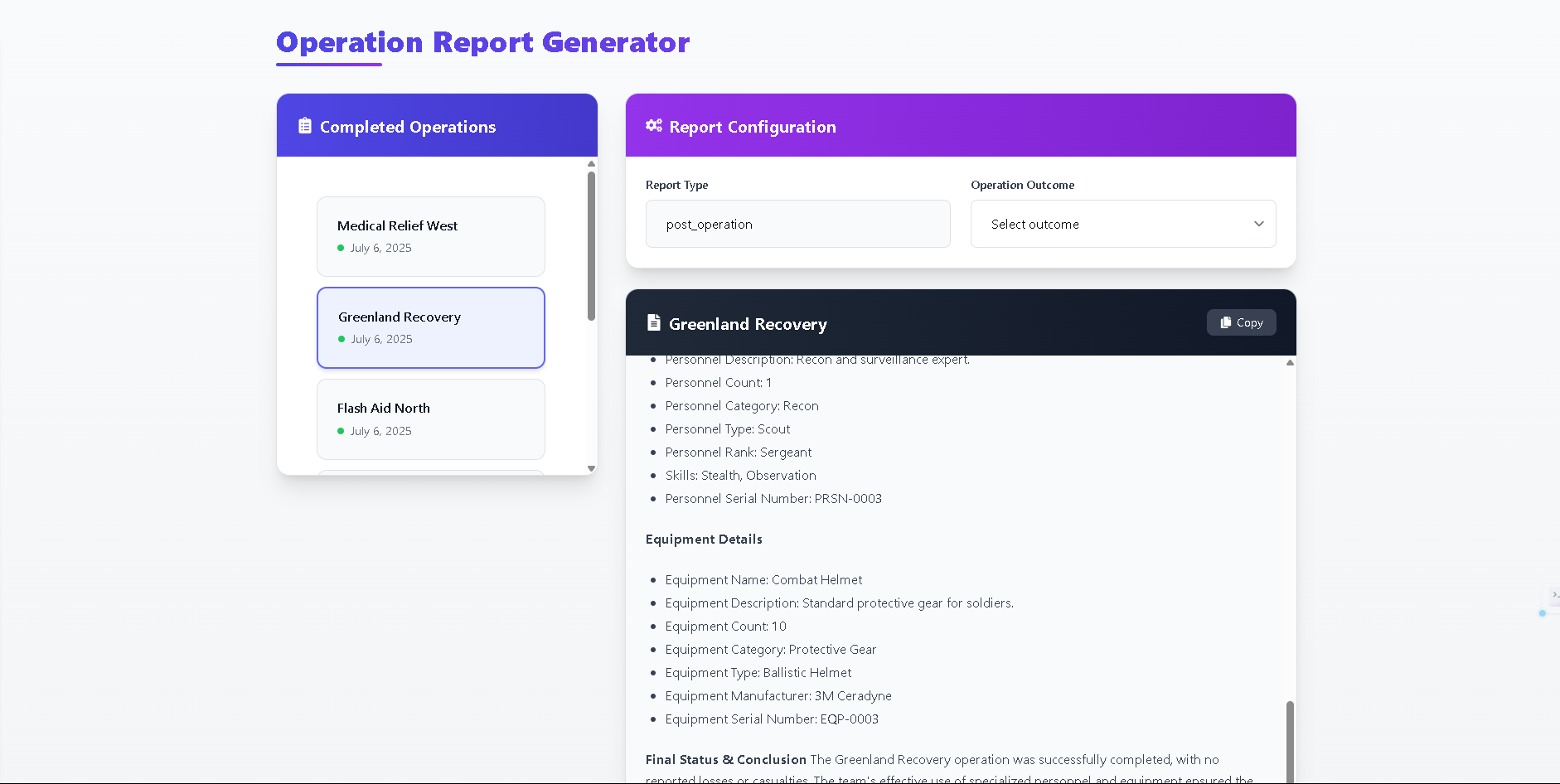
Task: Click the Final Status & Conclusion heading
Action: pyautogui.click(x=726, y=759)
